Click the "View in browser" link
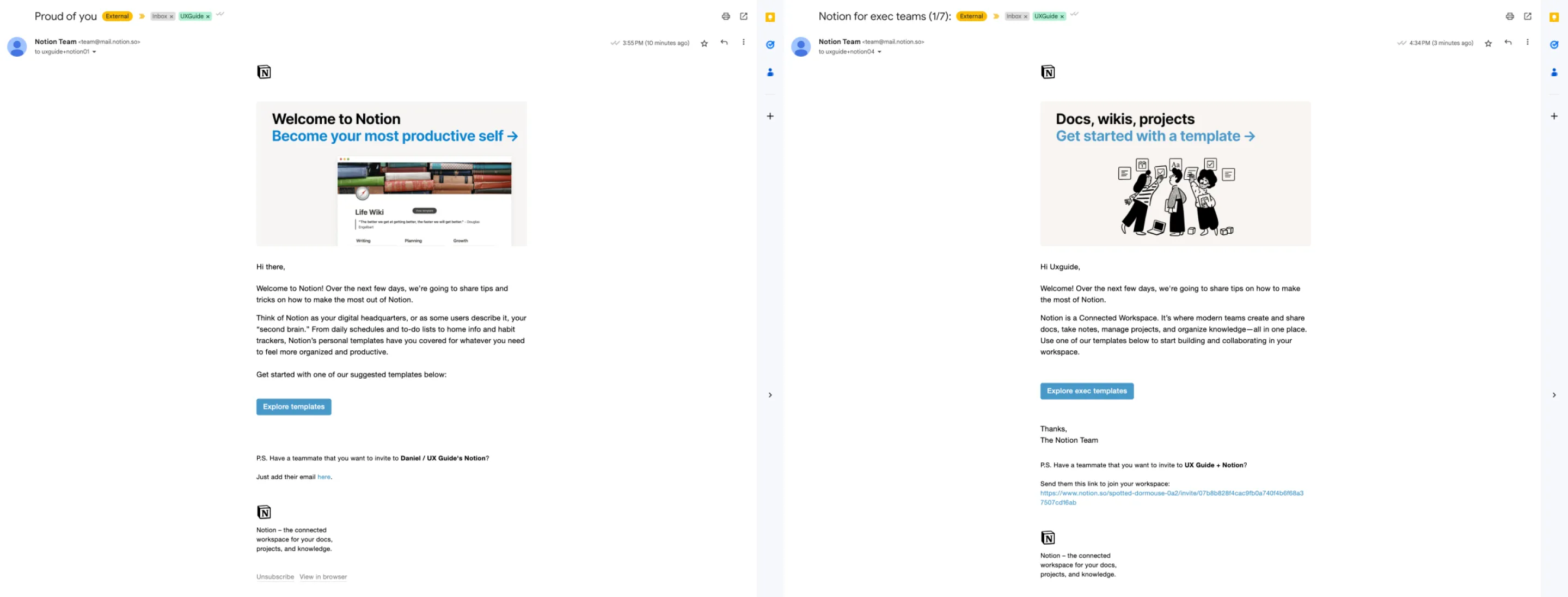Image resolution: width=1568 pixels, height=597 pixels. click(x=323, y=577)
